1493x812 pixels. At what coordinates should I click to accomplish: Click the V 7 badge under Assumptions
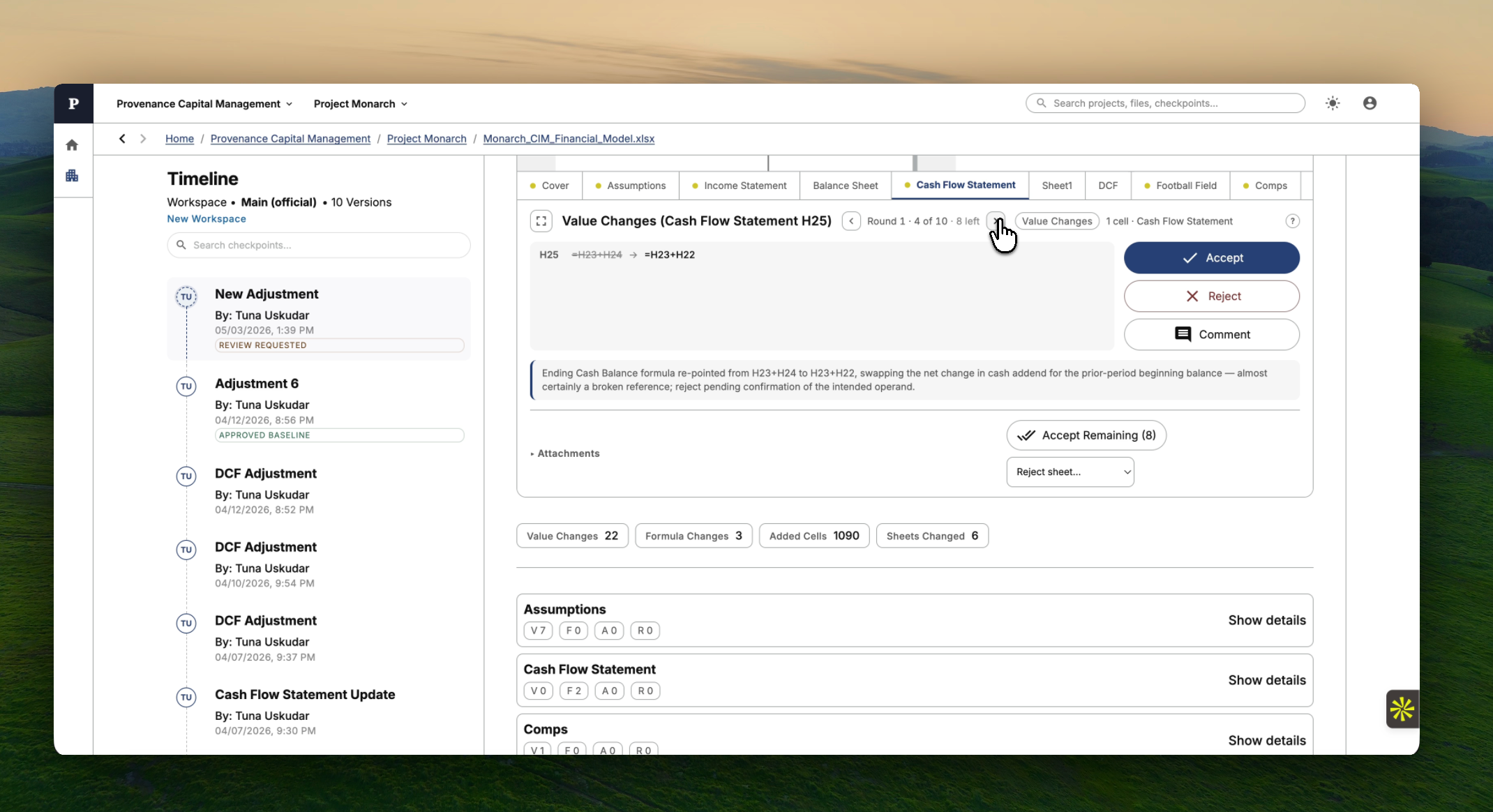(x=538, y=631)
